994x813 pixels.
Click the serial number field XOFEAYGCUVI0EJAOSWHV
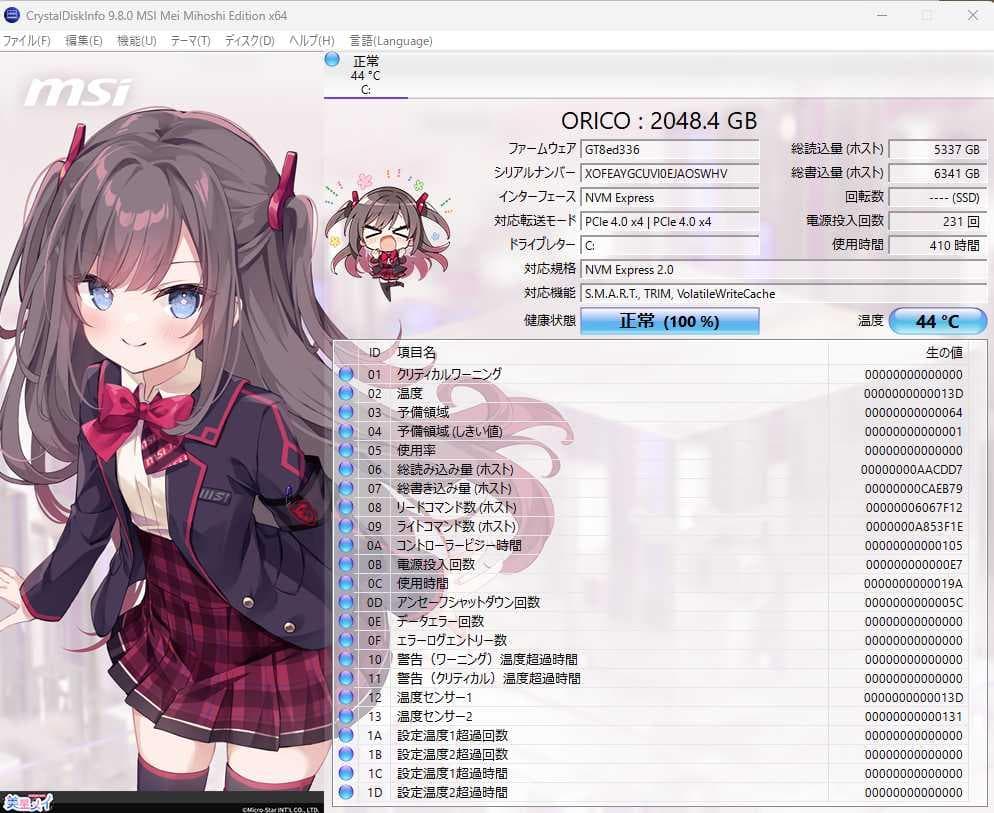pyautogui.click(x=669, y=174)
